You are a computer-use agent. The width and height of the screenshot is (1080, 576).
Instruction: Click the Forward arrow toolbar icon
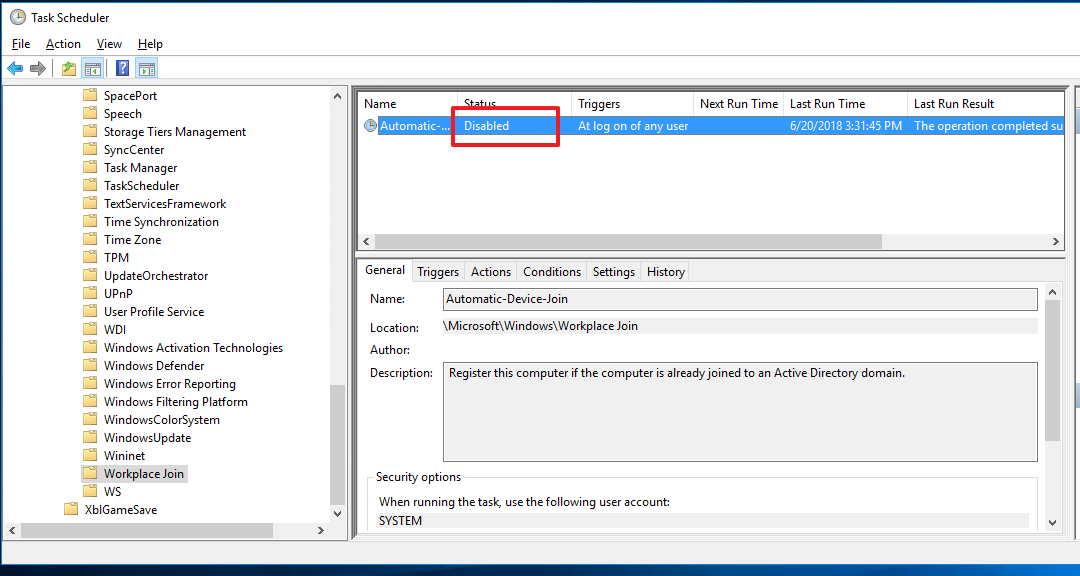[x=38, y=68]
